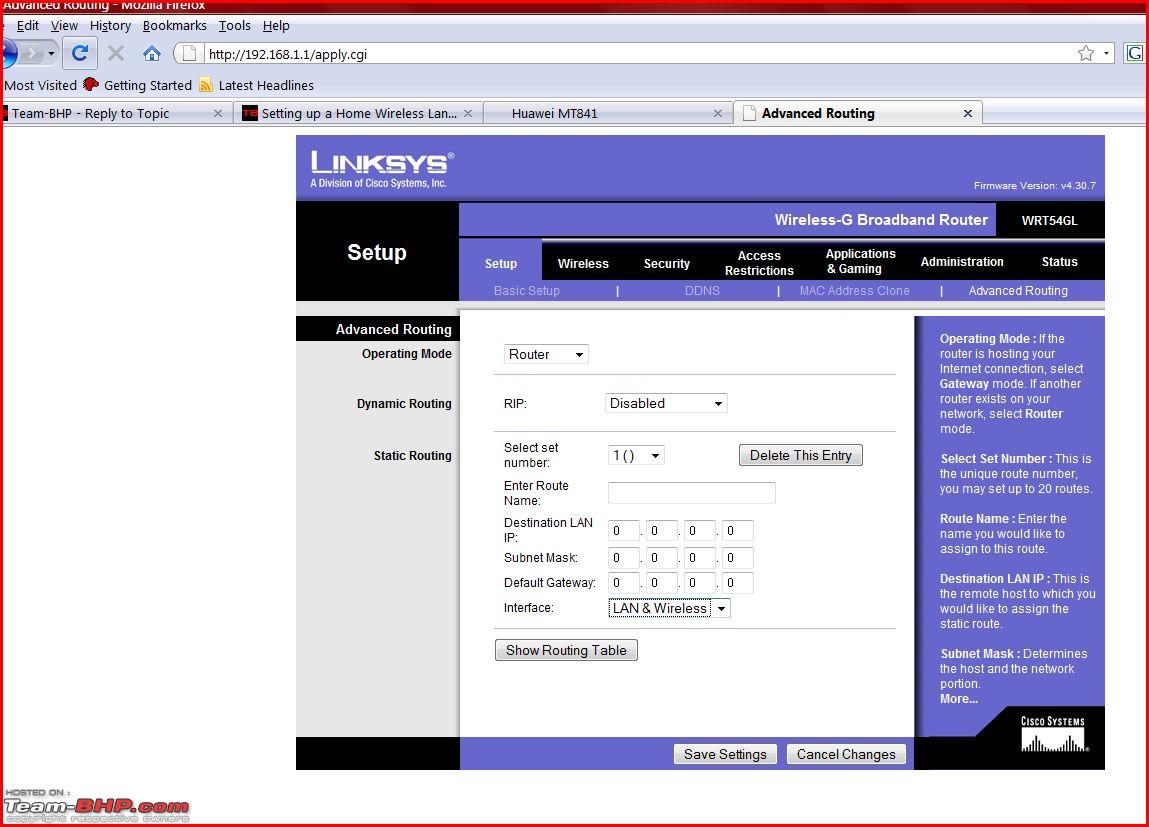Click third octet of Subnet Mask
The image size is (1149, 827).
700,558
